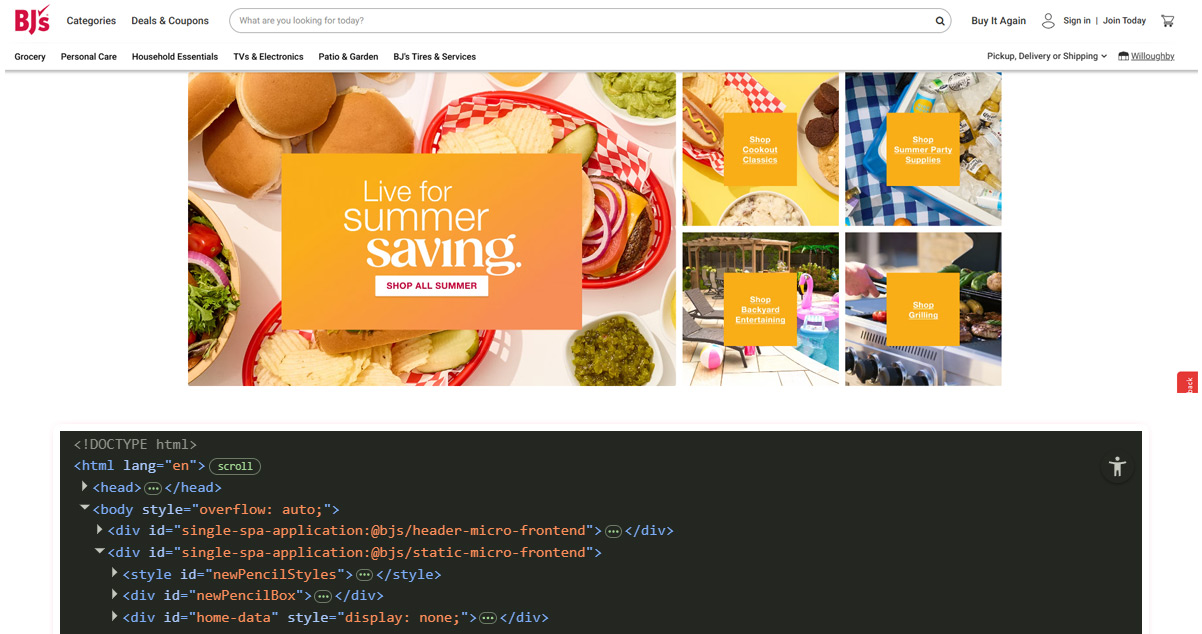This screenshot has width=1202, height=634.
Task: Open the shopping cart
Action: pos(1167,21)
